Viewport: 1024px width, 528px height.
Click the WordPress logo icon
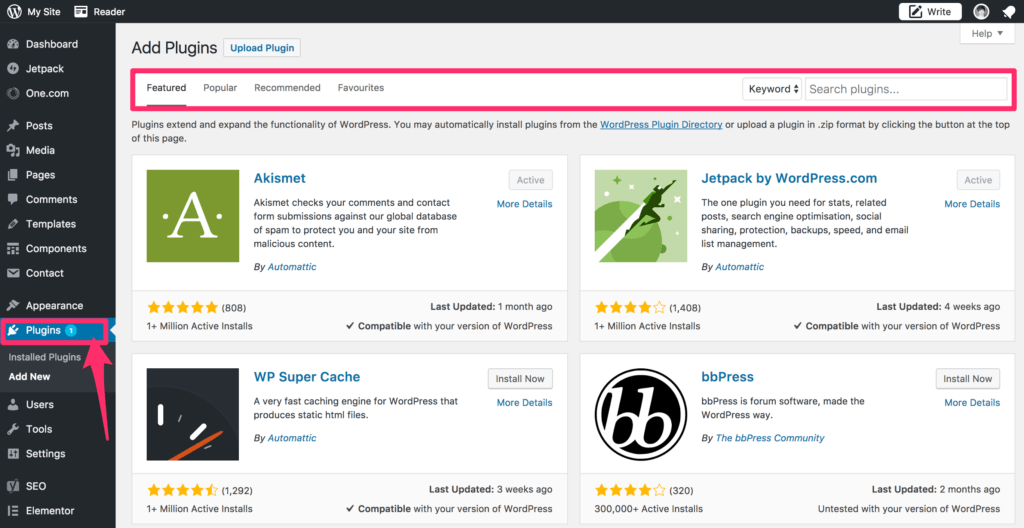point(14,11)
